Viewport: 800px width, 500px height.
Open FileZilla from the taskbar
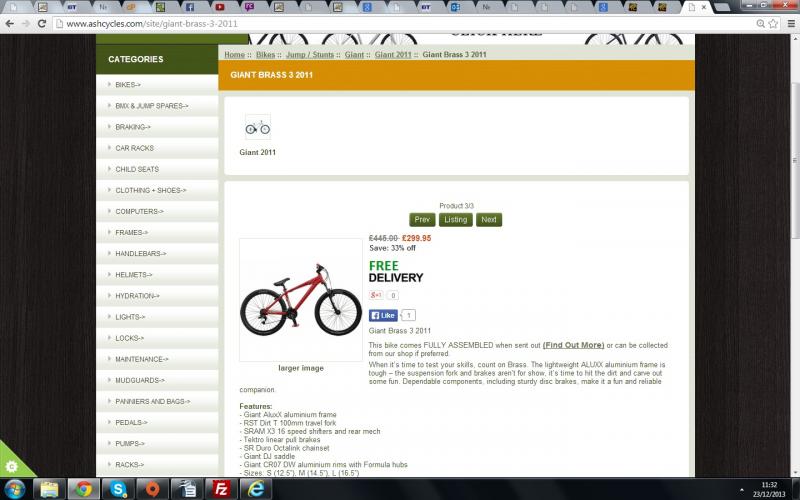click(x=221, y=489)
